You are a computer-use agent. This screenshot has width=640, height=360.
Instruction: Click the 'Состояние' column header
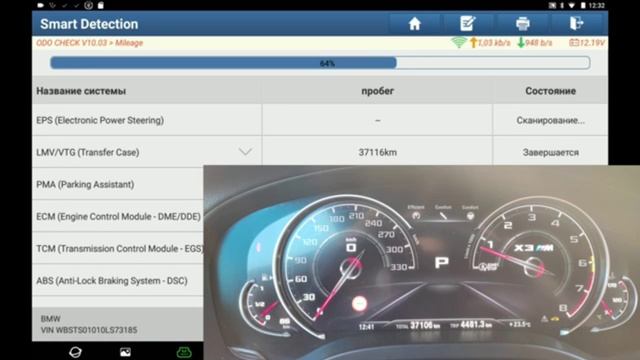click(x=550, y=91)
